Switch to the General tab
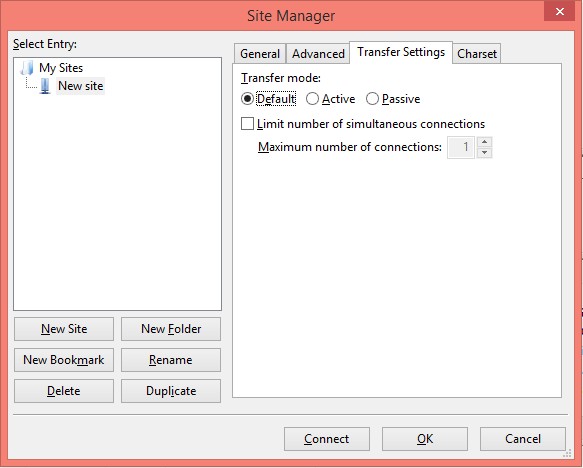This screenshot has width=583, height=468. pyautogui.click(x=260, y=54)
